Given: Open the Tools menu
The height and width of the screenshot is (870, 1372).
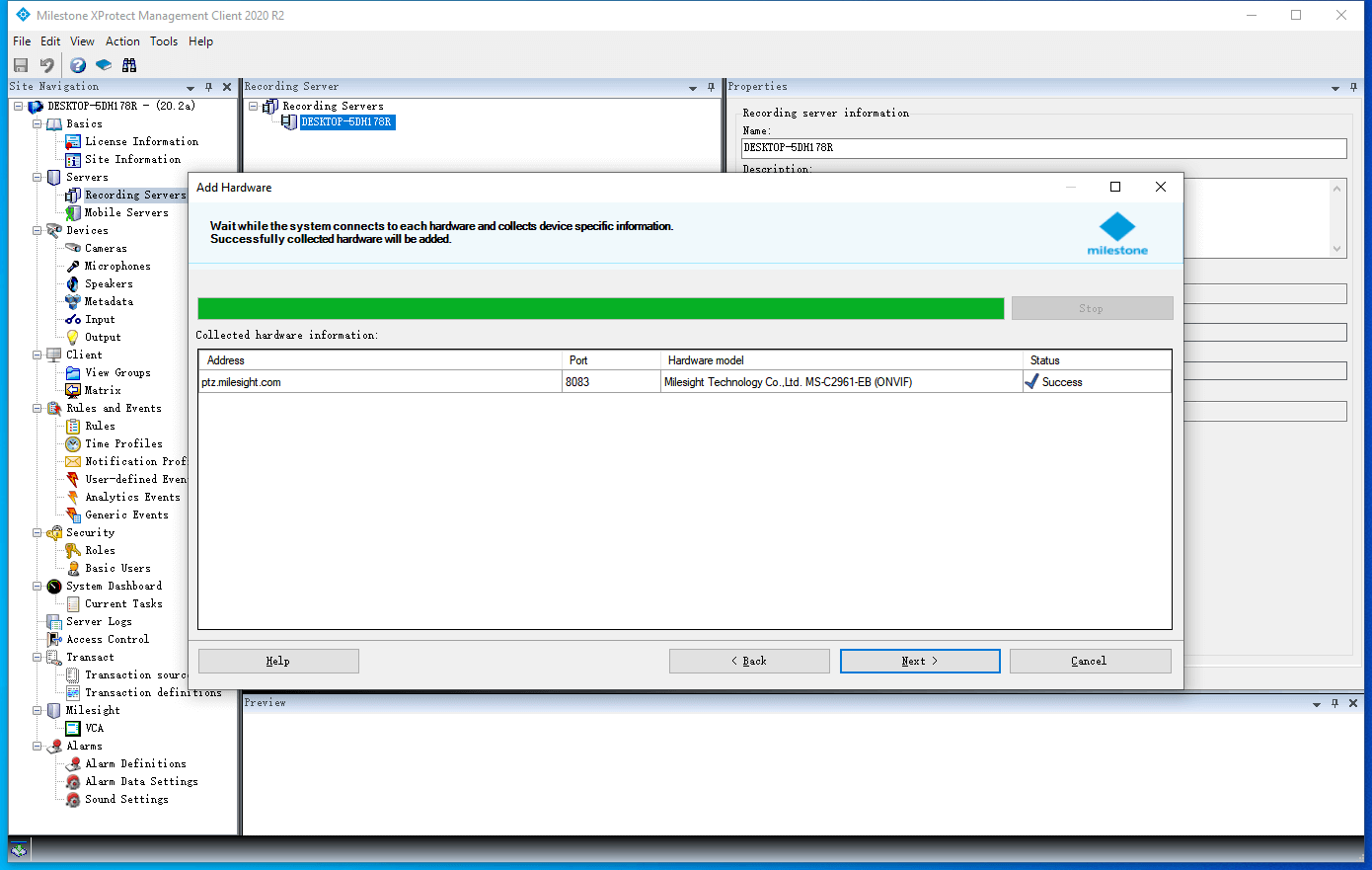Looking at the screenshot, I should click(164, 41).
